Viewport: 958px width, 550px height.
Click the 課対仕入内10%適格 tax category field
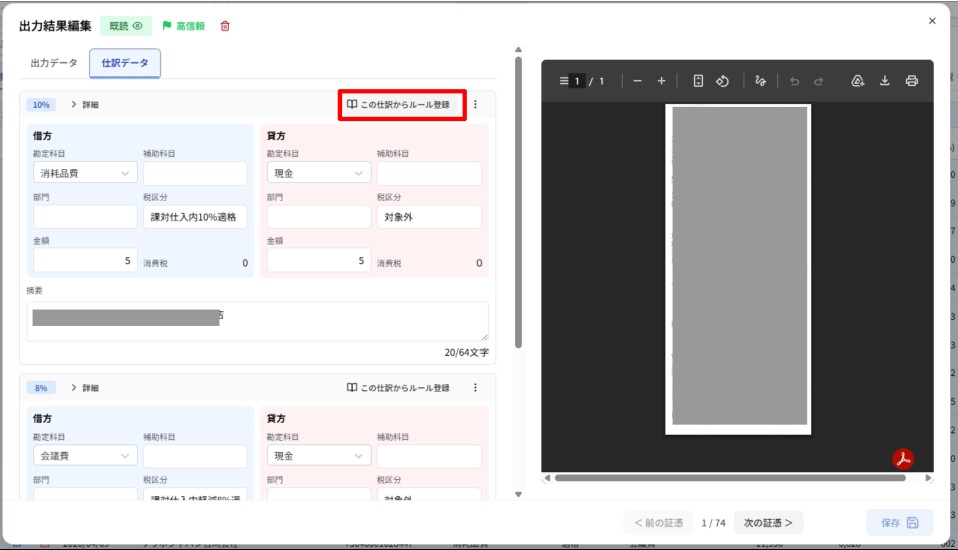click(195, 217)
